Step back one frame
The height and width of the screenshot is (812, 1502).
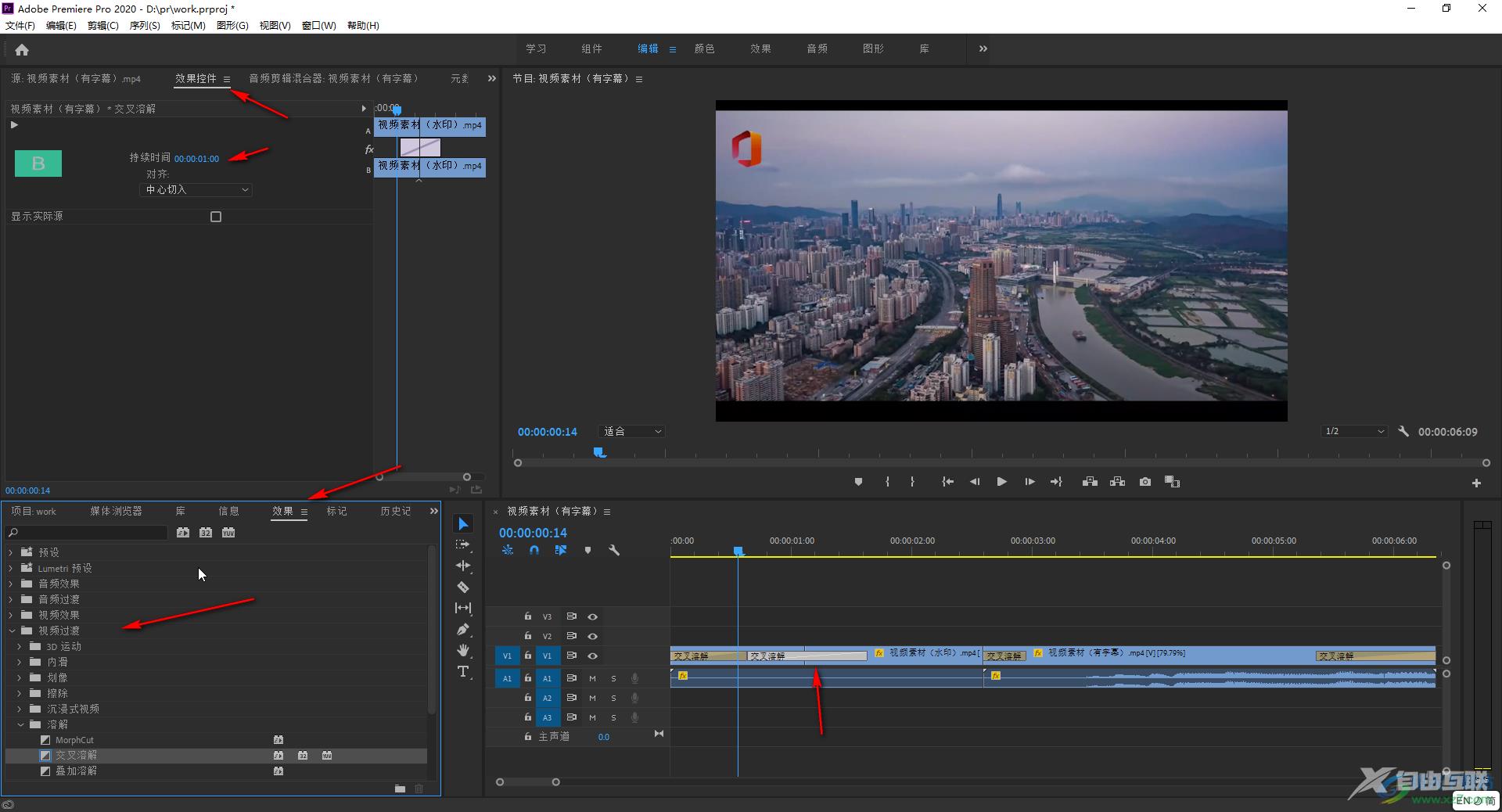[974, 482]
